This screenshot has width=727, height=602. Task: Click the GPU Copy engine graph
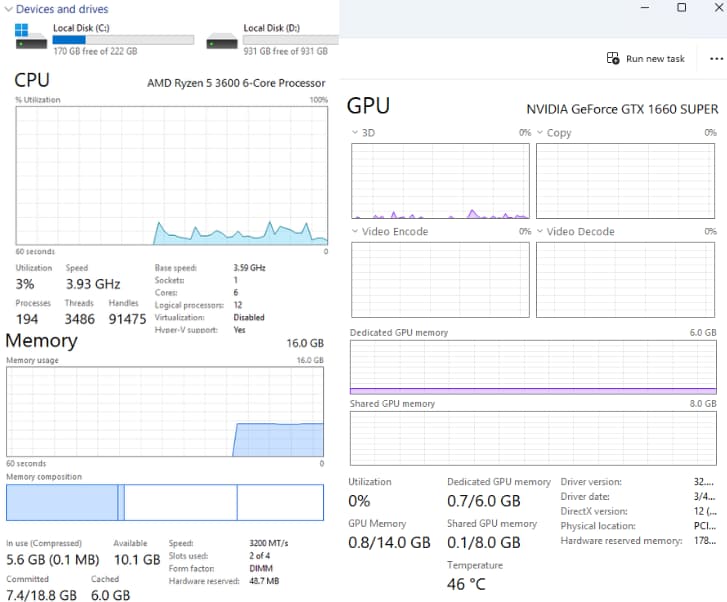click(625, 181)
